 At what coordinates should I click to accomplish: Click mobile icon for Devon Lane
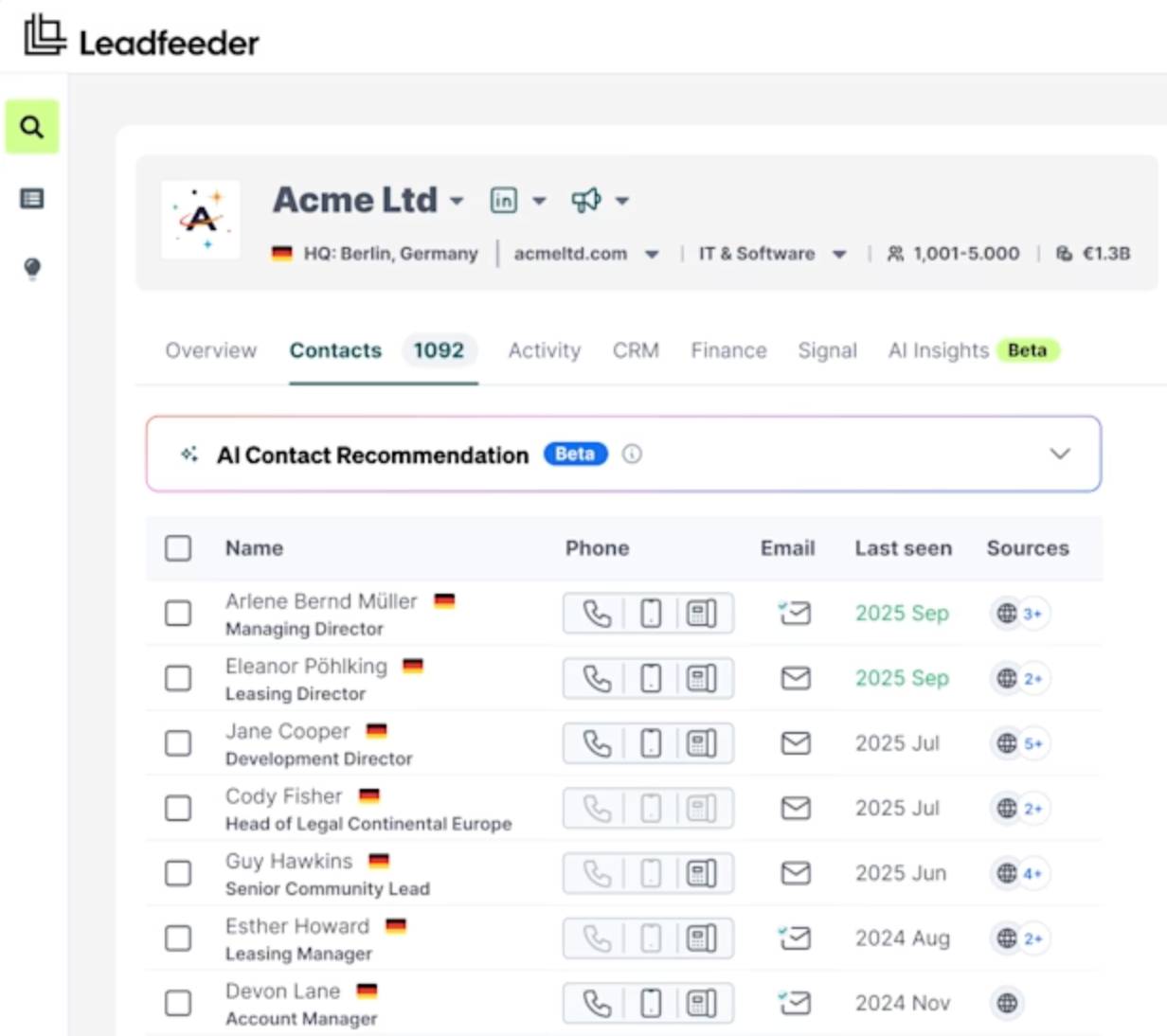pos(651,1004)
